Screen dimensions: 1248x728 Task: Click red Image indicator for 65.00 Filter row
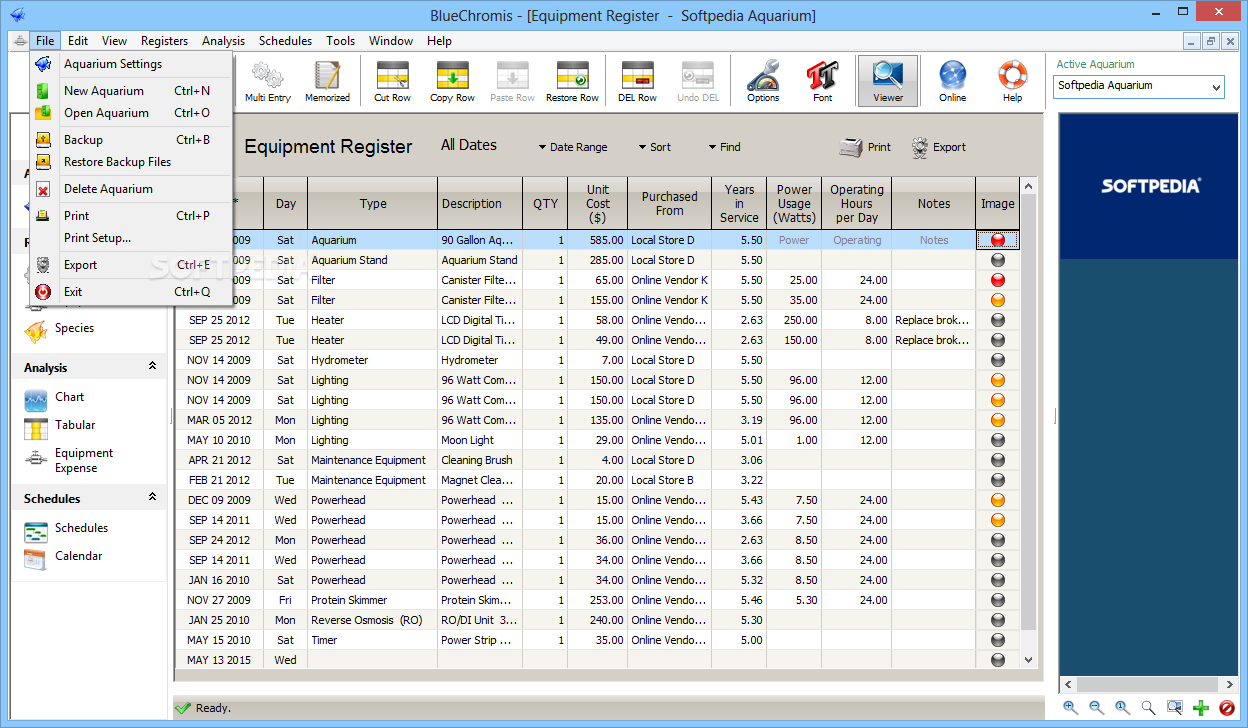point(997,280)
